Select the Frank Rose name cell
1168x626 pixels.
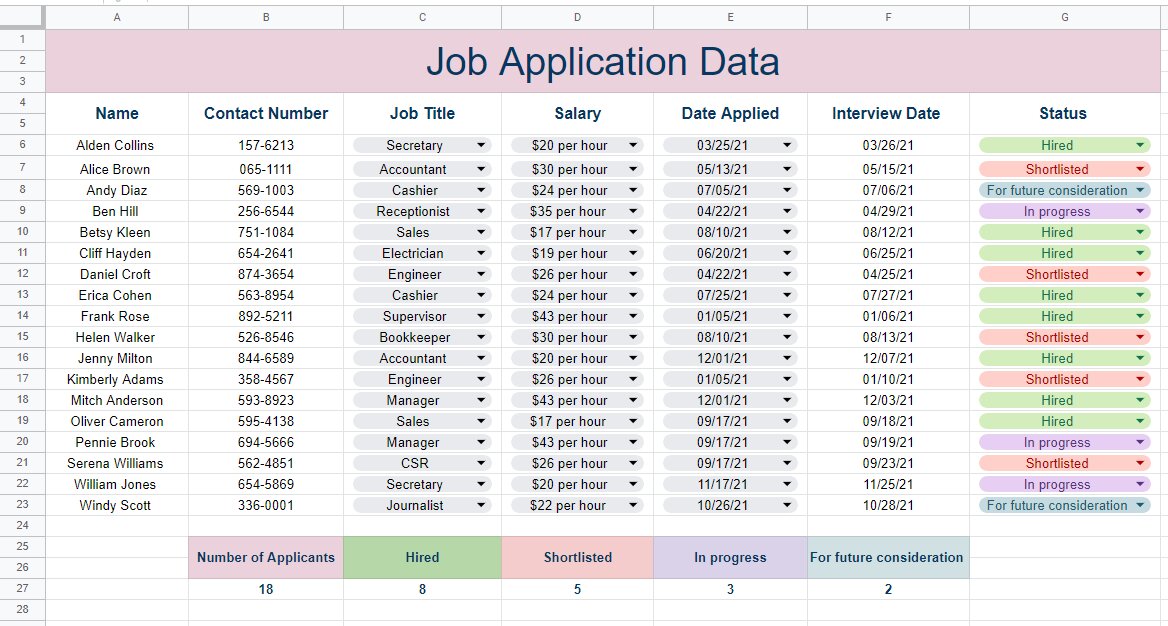click(117, 316)
